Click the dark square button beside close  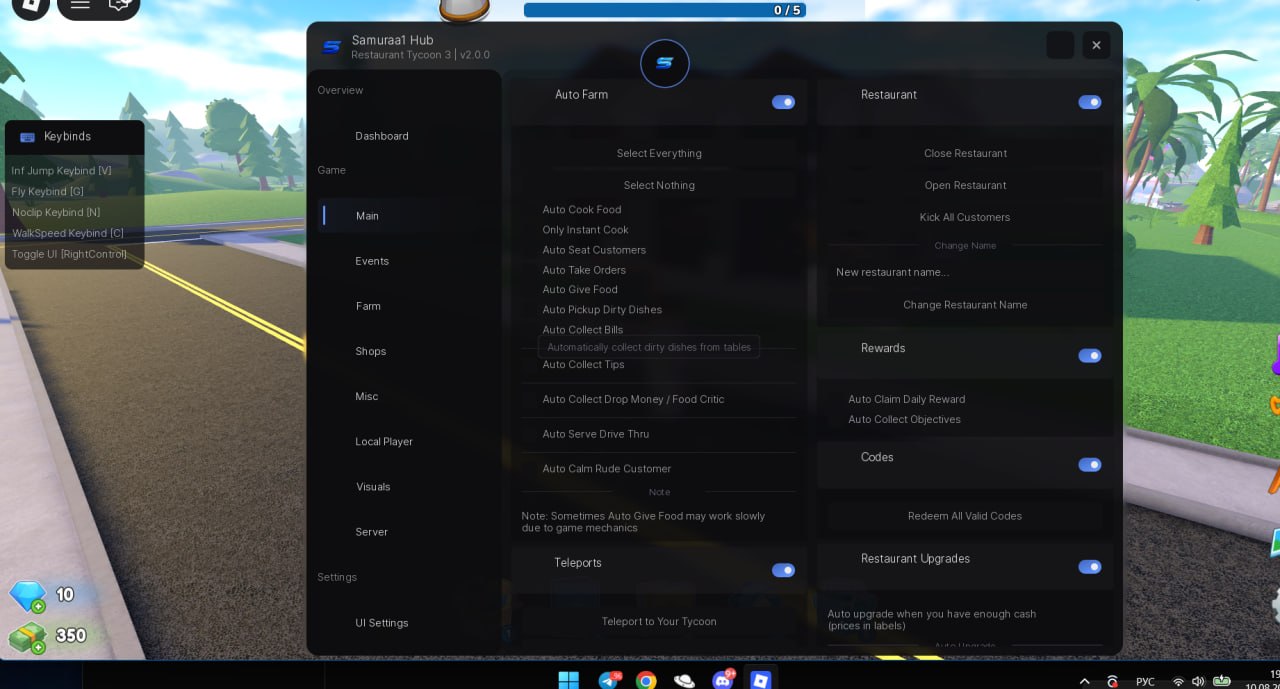click(1060, 45)
